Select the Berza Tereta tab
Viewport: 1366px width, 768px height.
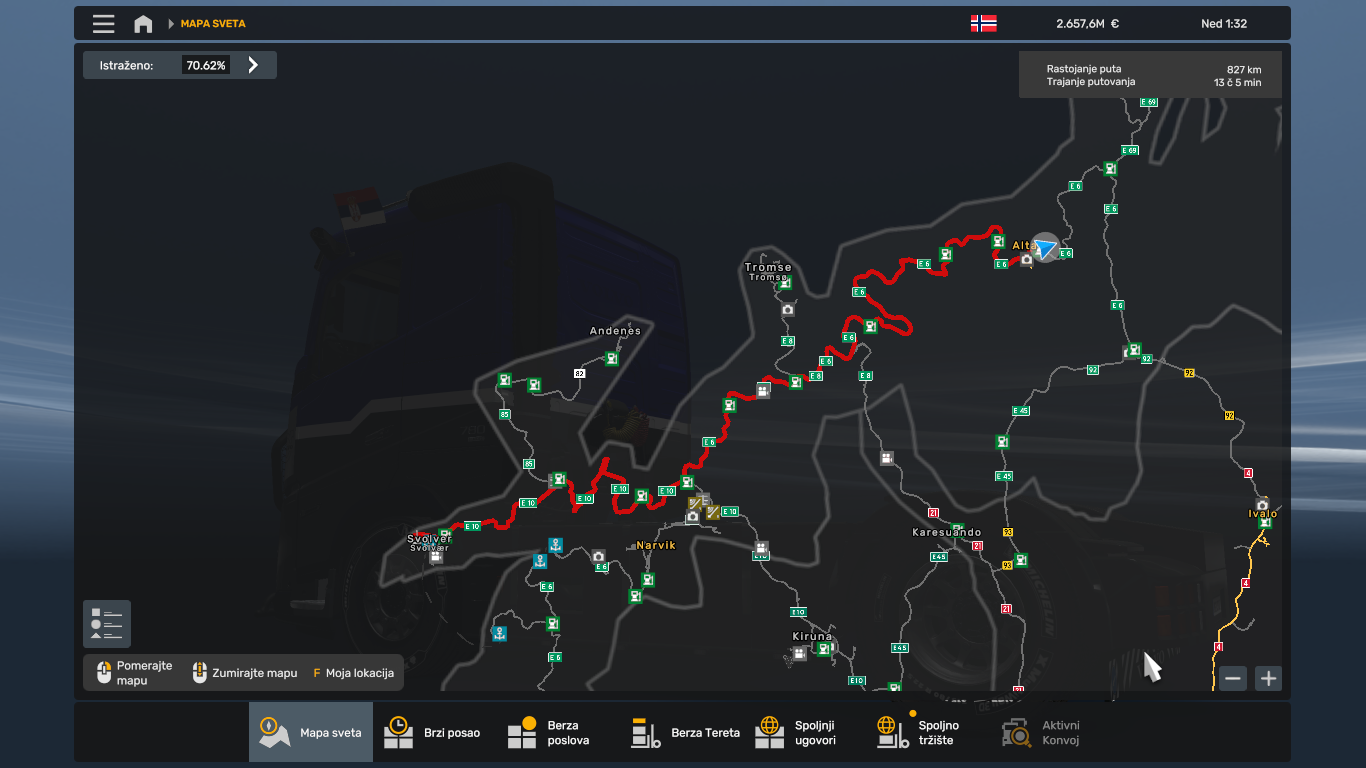click(x=686, y=732)
